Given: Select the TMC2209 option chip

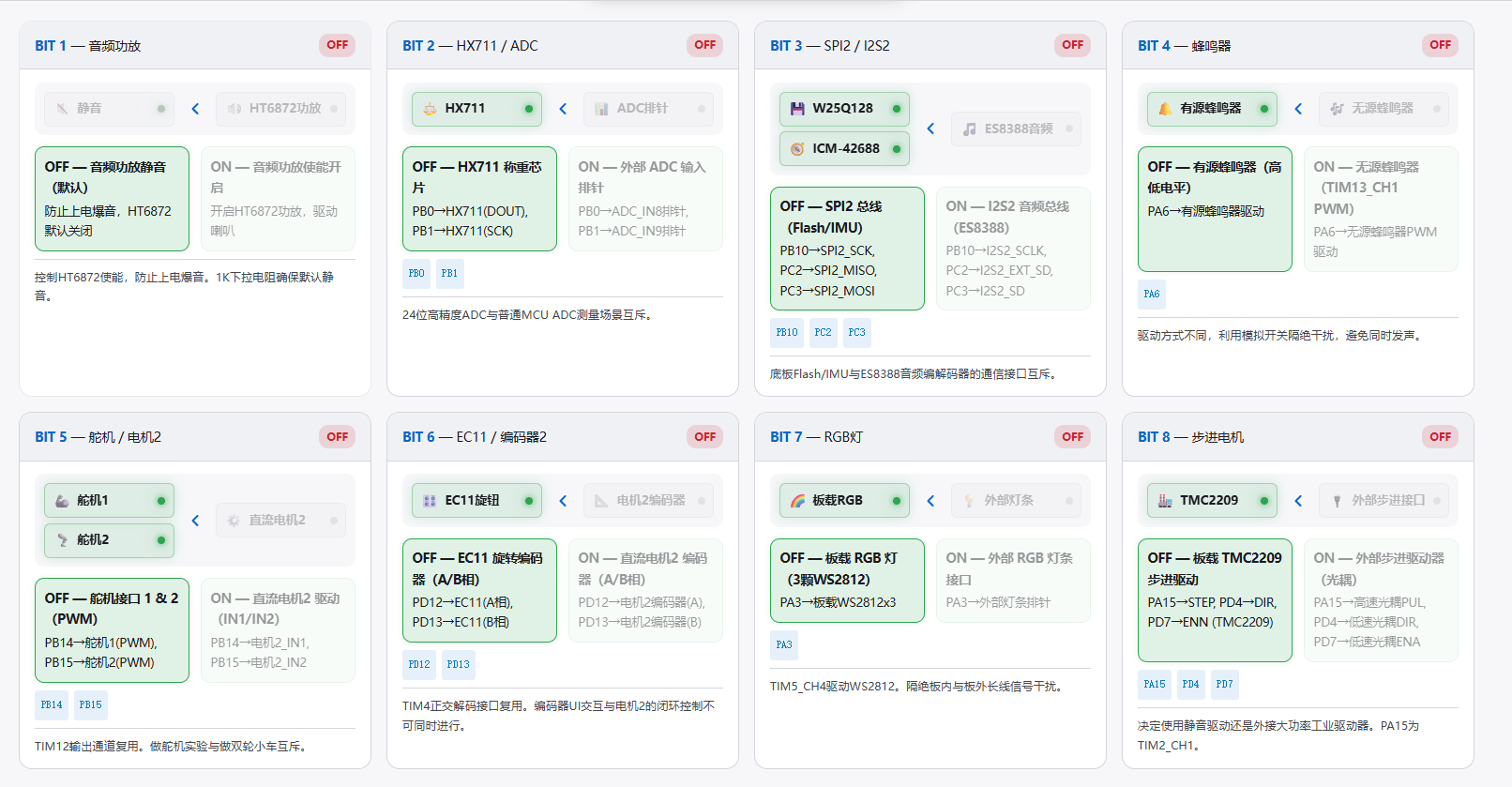Looking at the screenshot, I should pyautogui.click(x=1212, y=501).
